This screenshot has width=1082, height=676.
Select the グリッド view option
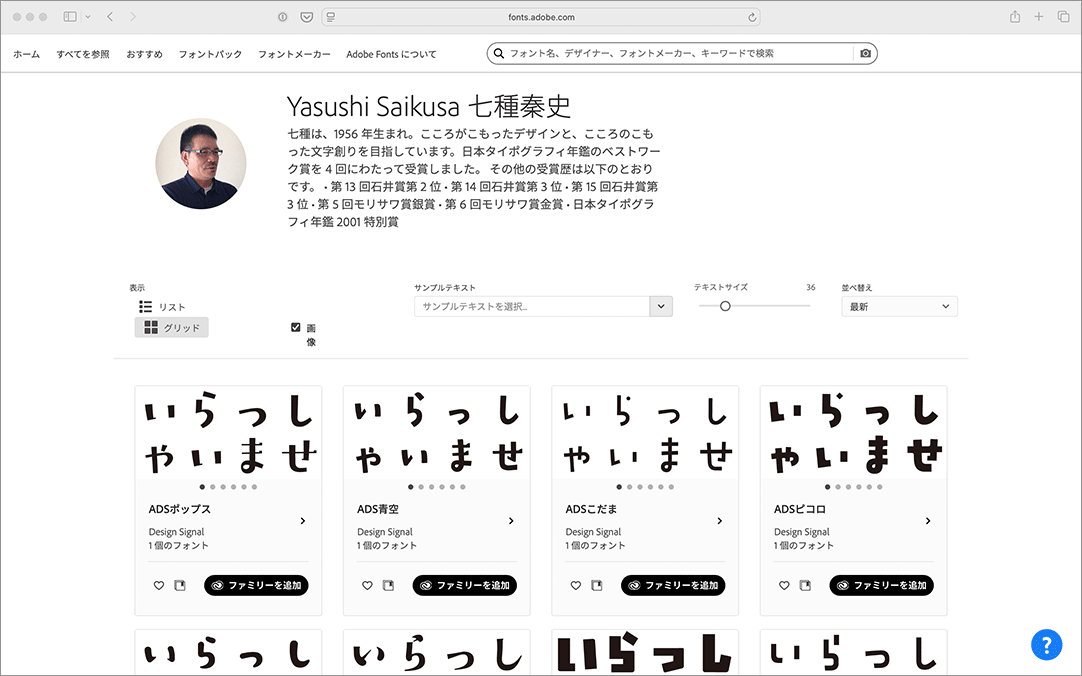[x=171, y=327]
